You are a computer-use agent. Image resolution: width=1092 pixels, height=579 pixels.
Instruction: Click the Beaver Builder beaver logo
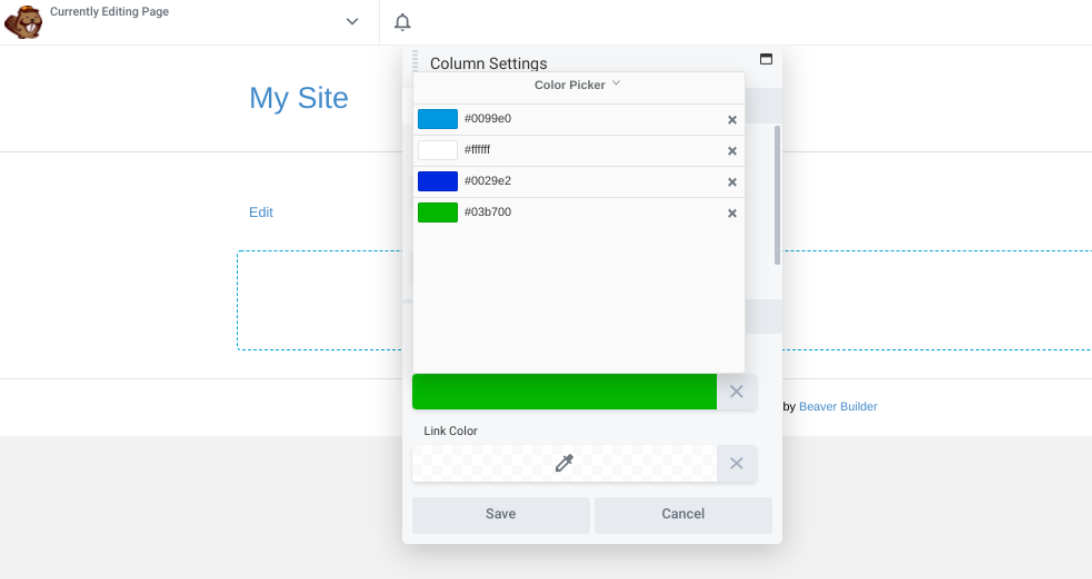pos(22,21)
